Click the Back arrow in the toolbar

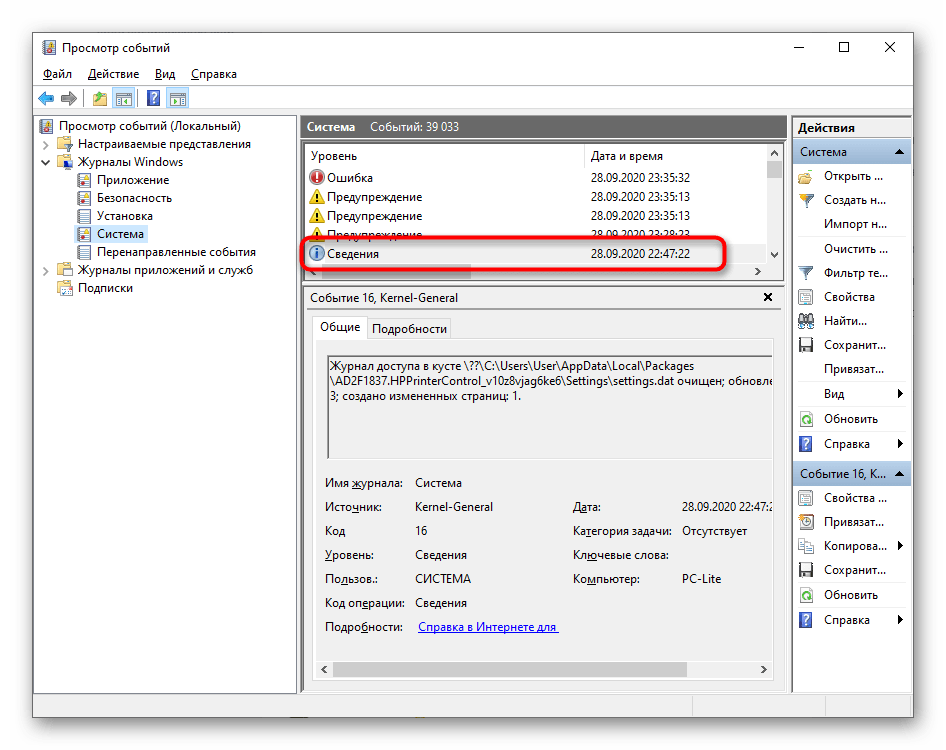(x=46, y=98)
